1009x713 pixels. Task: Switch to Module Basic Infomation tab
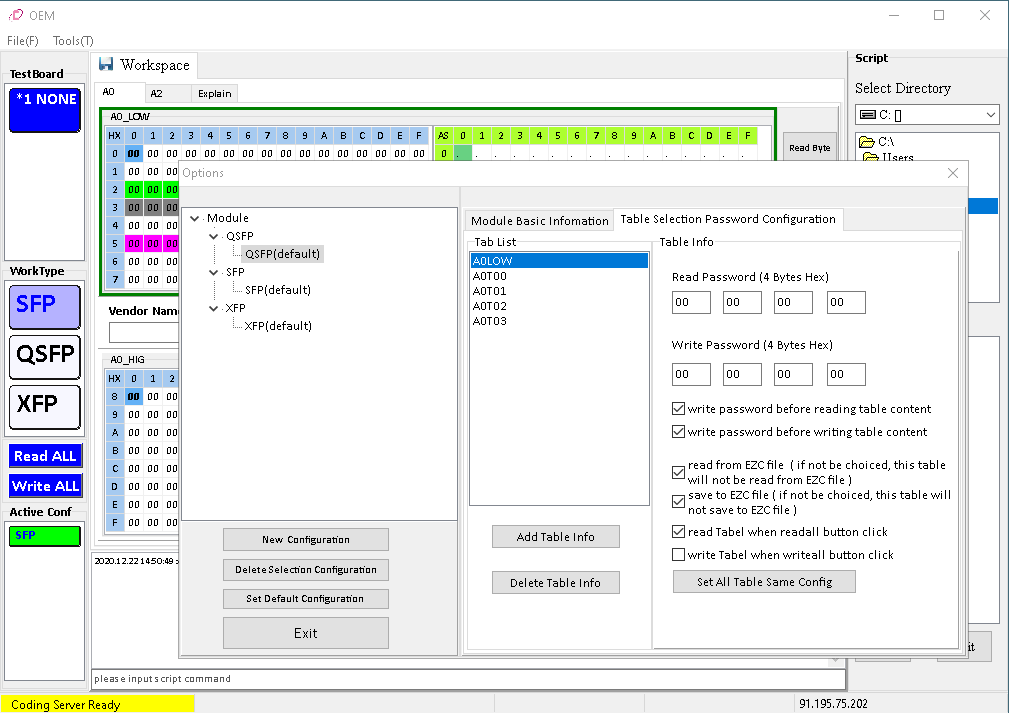(x=539, y=221)
